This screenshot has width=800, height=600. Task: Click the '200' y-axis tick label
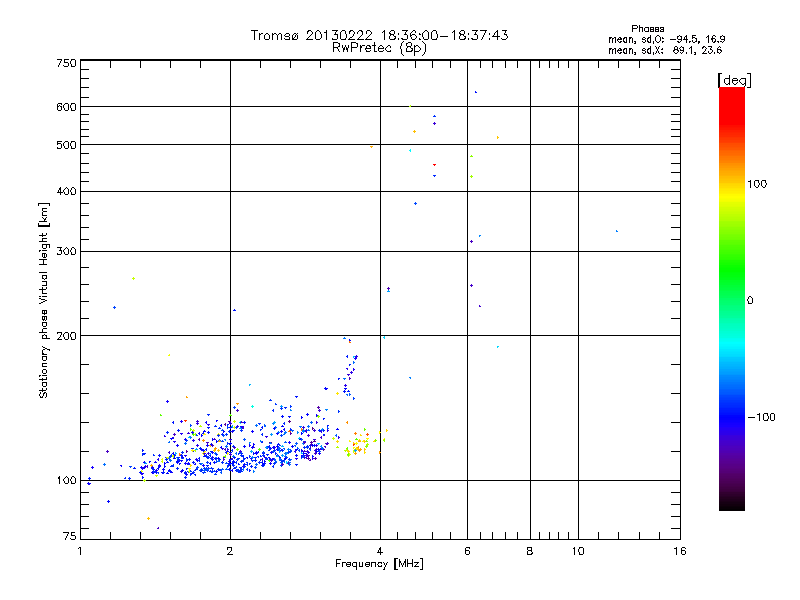point(66,336)
